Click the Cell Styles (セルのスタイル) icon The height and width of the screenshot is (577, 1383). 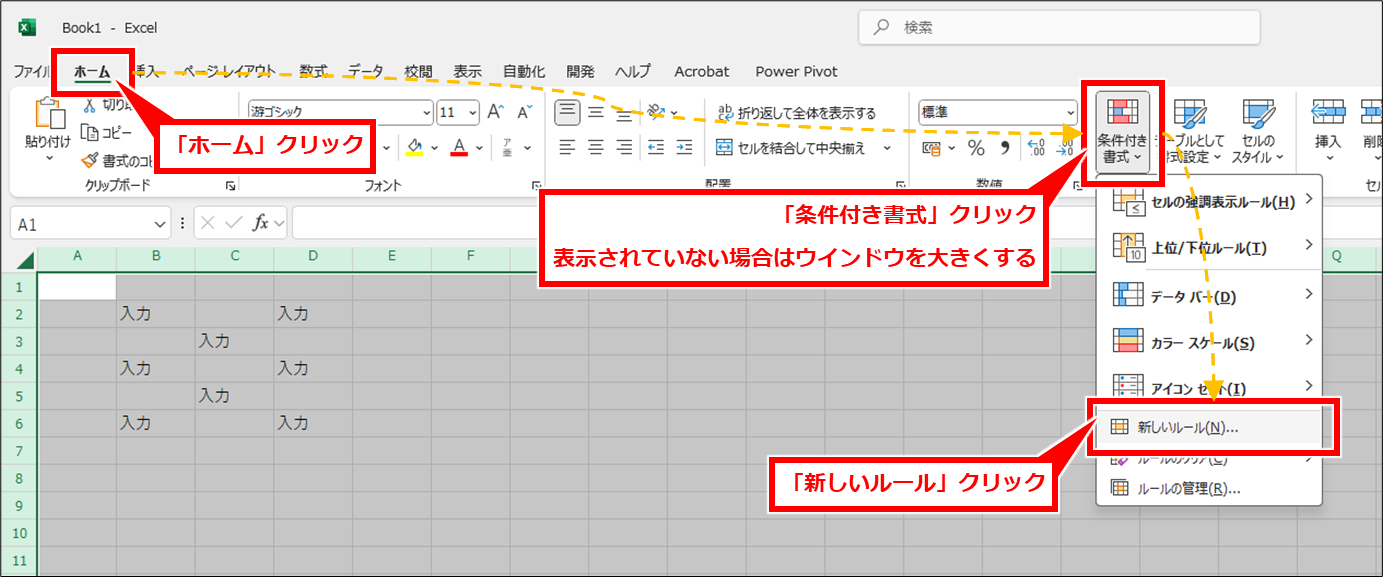coord(1258,130)
